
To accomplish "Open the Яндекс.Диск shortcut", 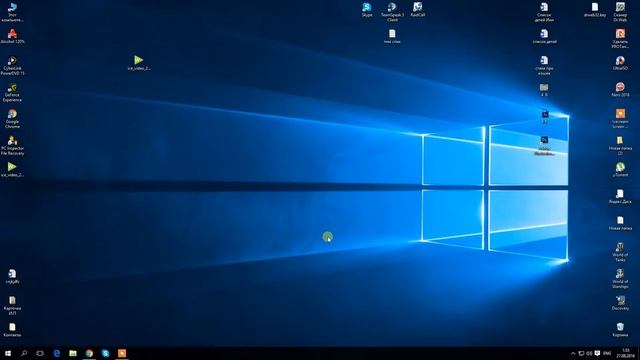I will click(620, 196).
